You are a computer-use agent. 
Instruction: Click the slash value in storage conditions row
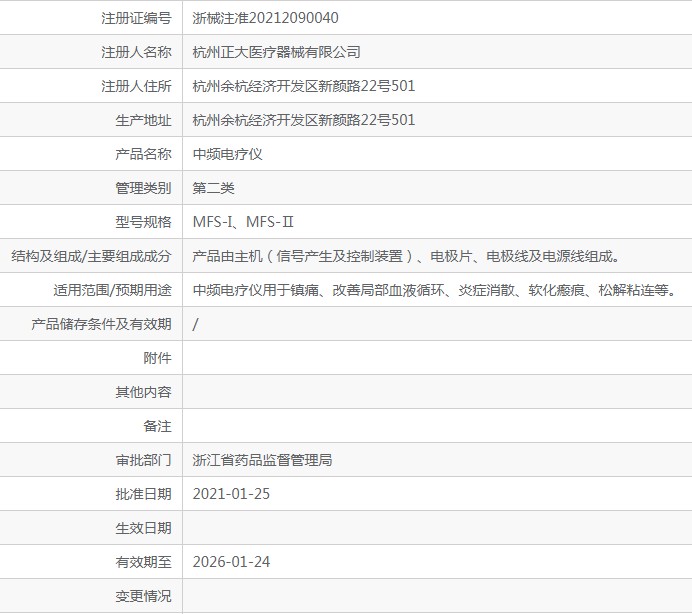click(195, 324)
